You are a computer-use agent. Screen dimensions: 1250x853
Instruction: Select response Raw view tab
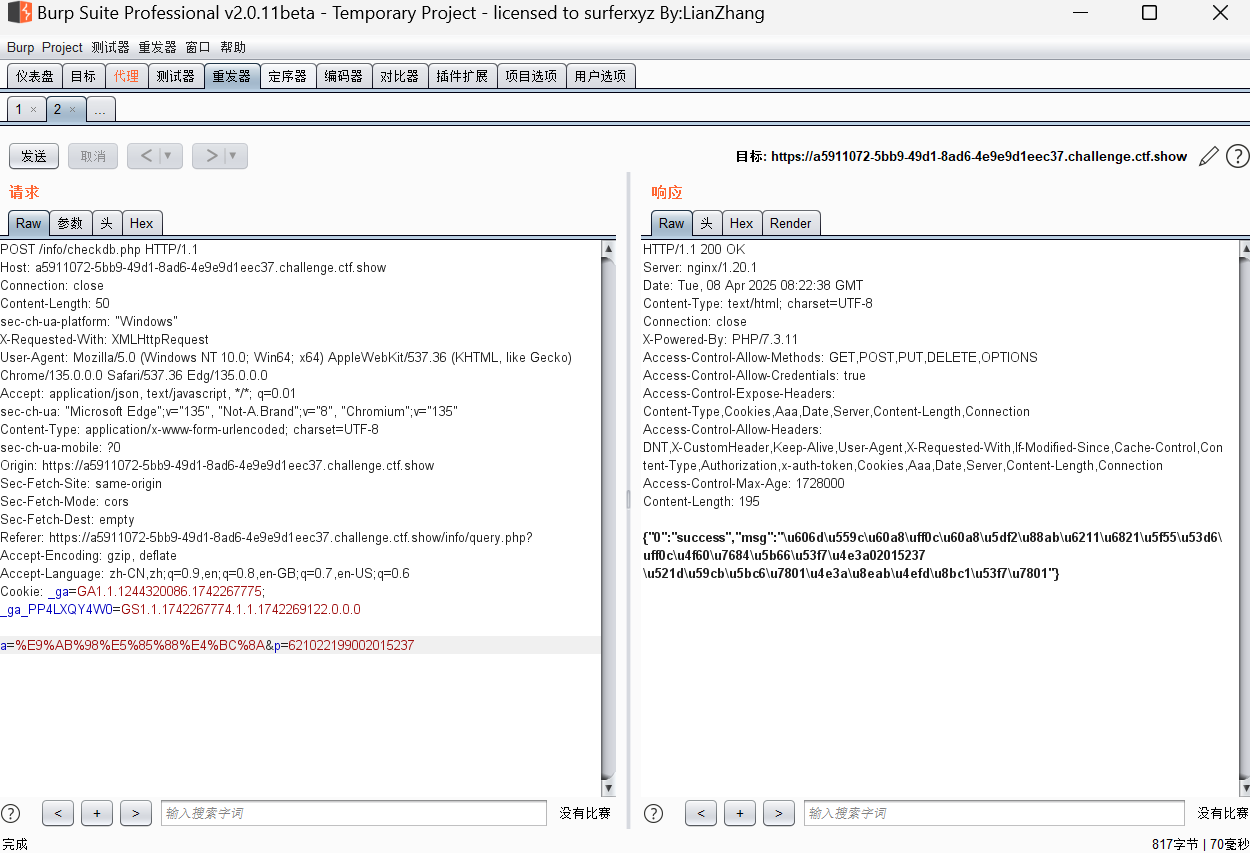click(672, 223)
